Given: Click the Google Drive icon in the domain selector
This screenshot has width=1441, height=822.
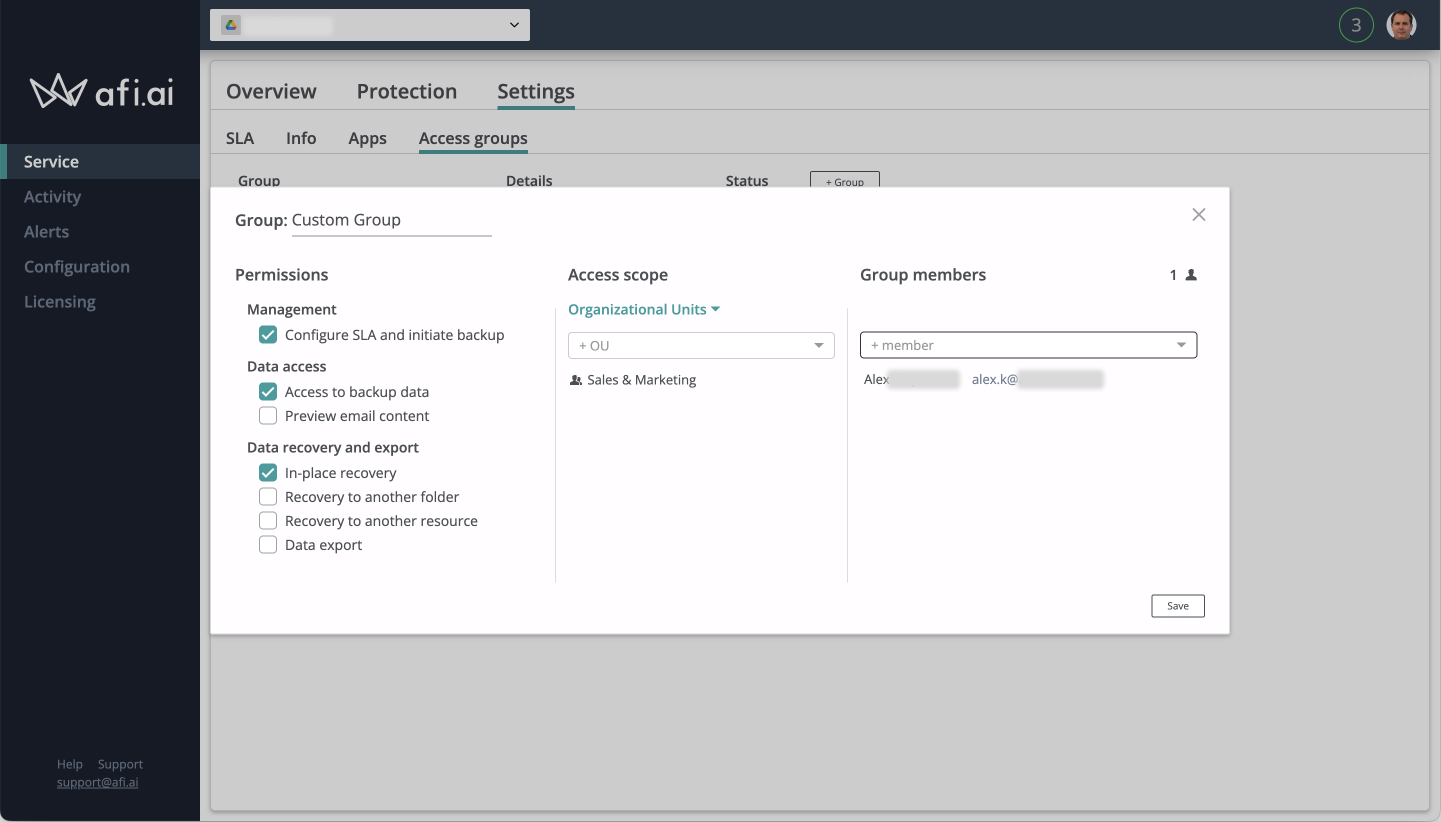Looking at the screenshot, I should click(229, 24).
